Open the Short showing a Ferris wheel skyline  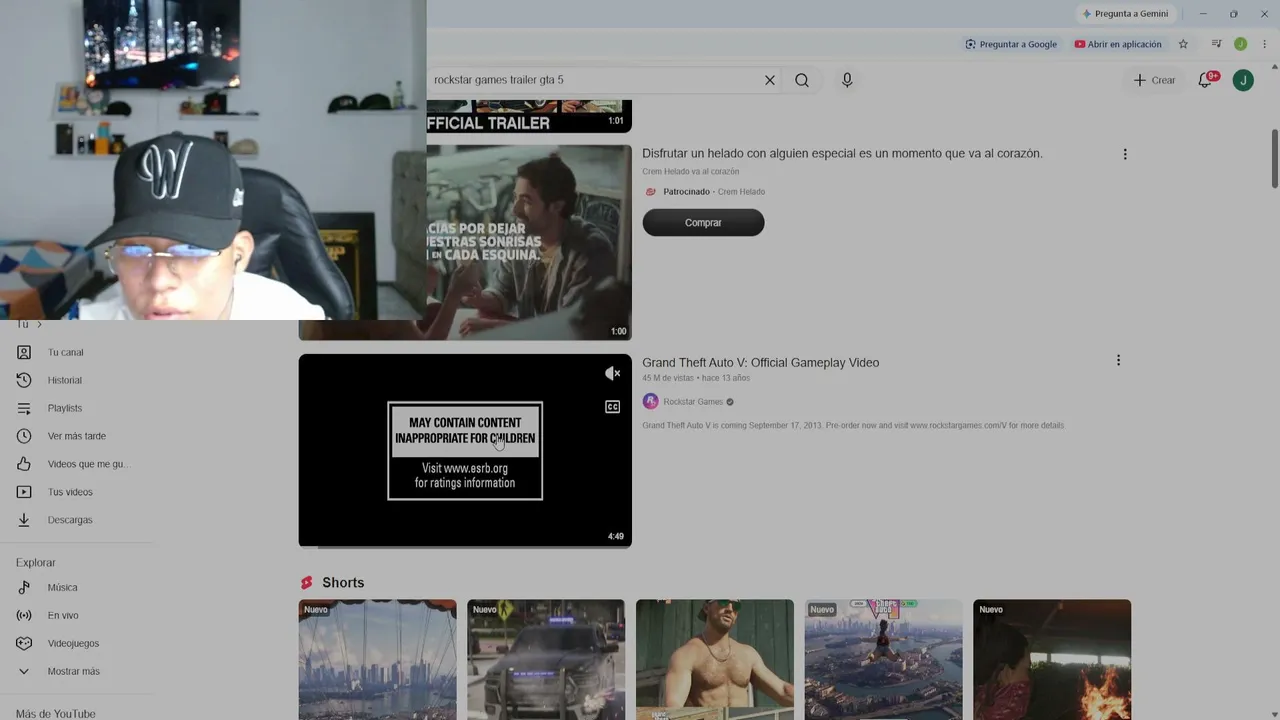(x=377, y=660)
